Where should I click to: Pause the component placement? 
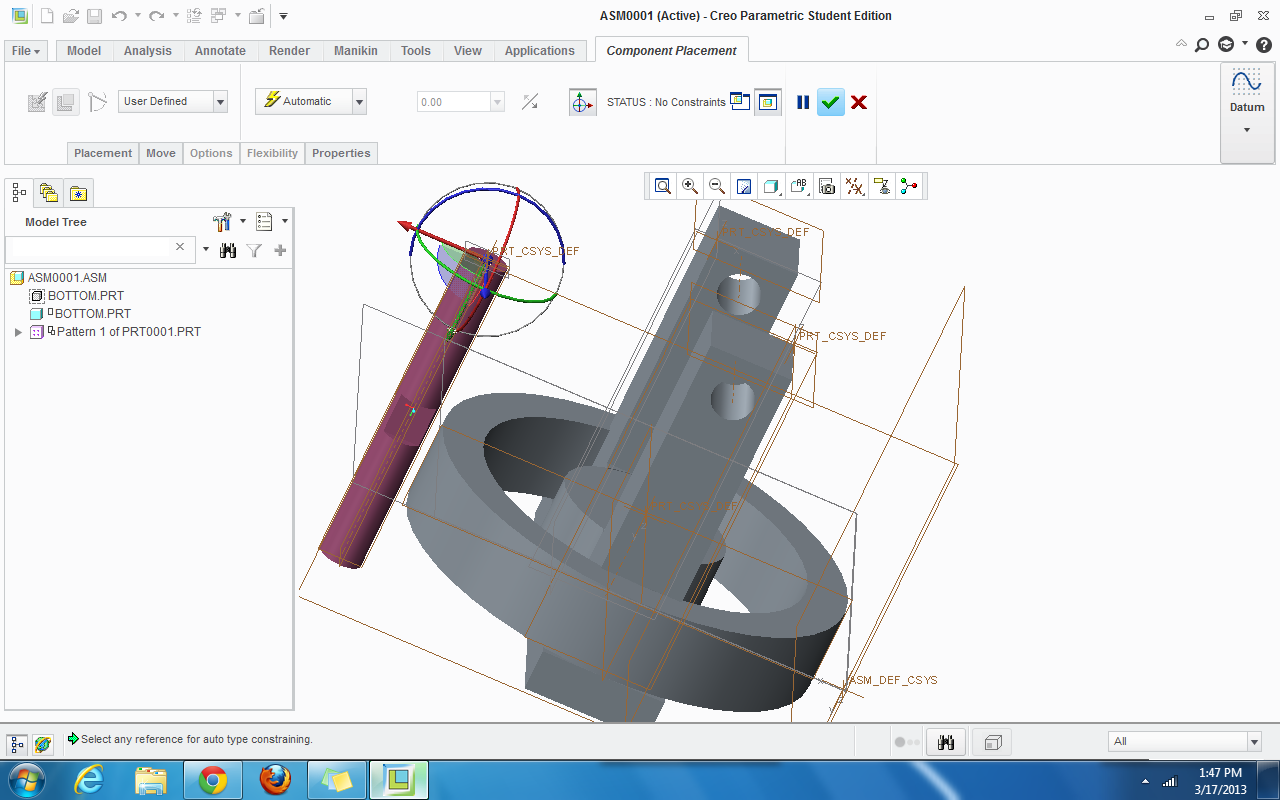[803, 102]
